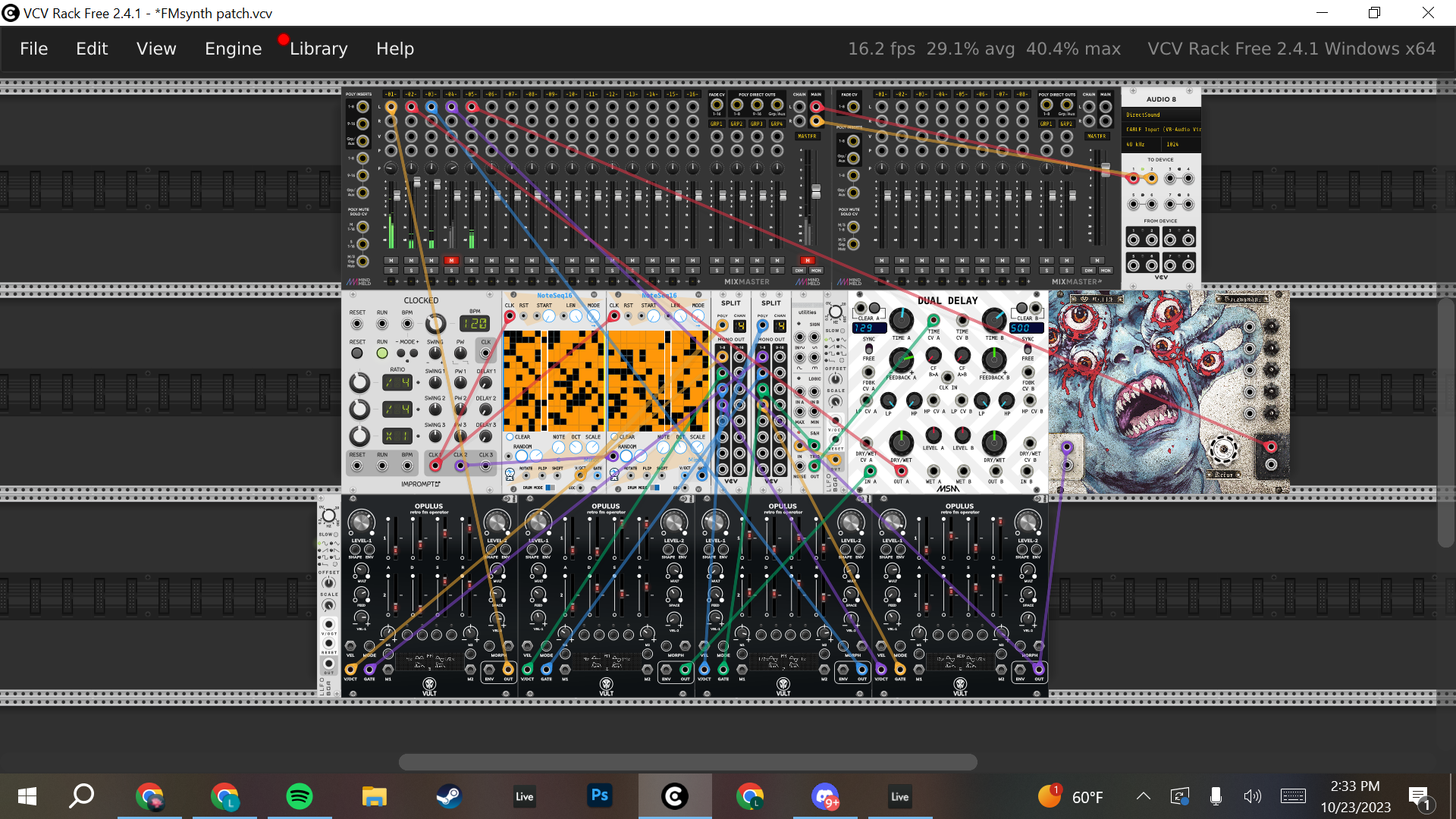1456x819 pixels.
Task: Click Clocked BPM display 120
Action: [x=475, y=324]
